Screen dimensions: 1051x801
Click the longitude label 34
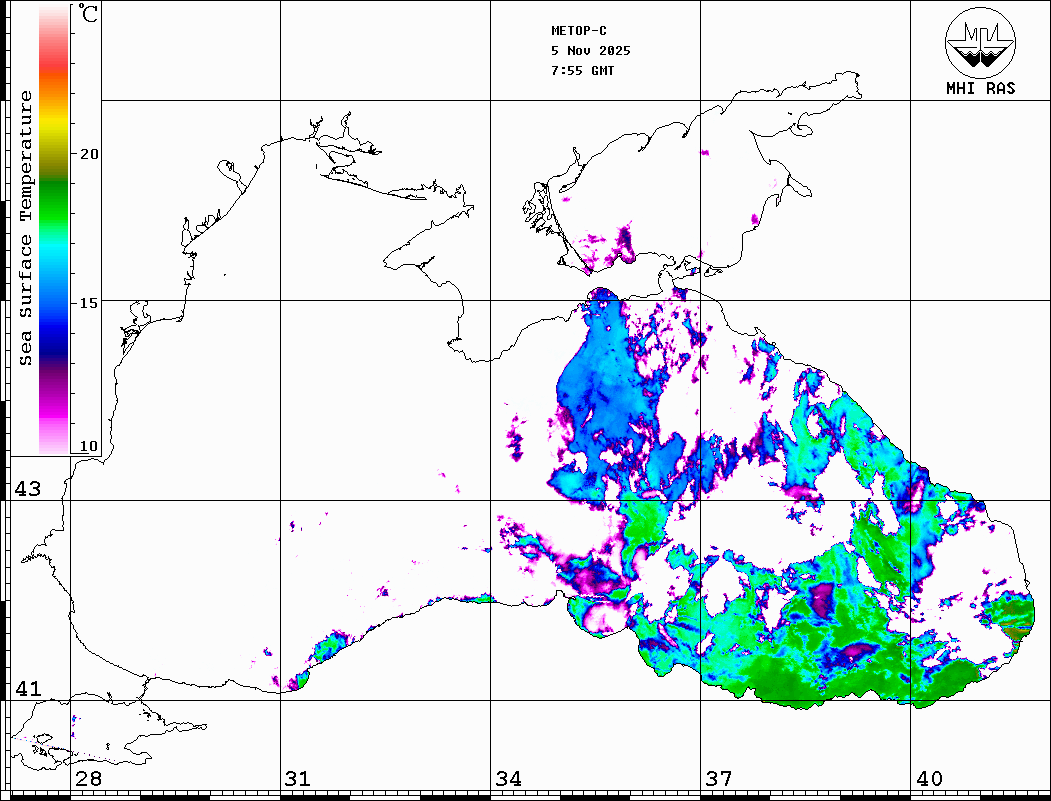coord(508,779)
